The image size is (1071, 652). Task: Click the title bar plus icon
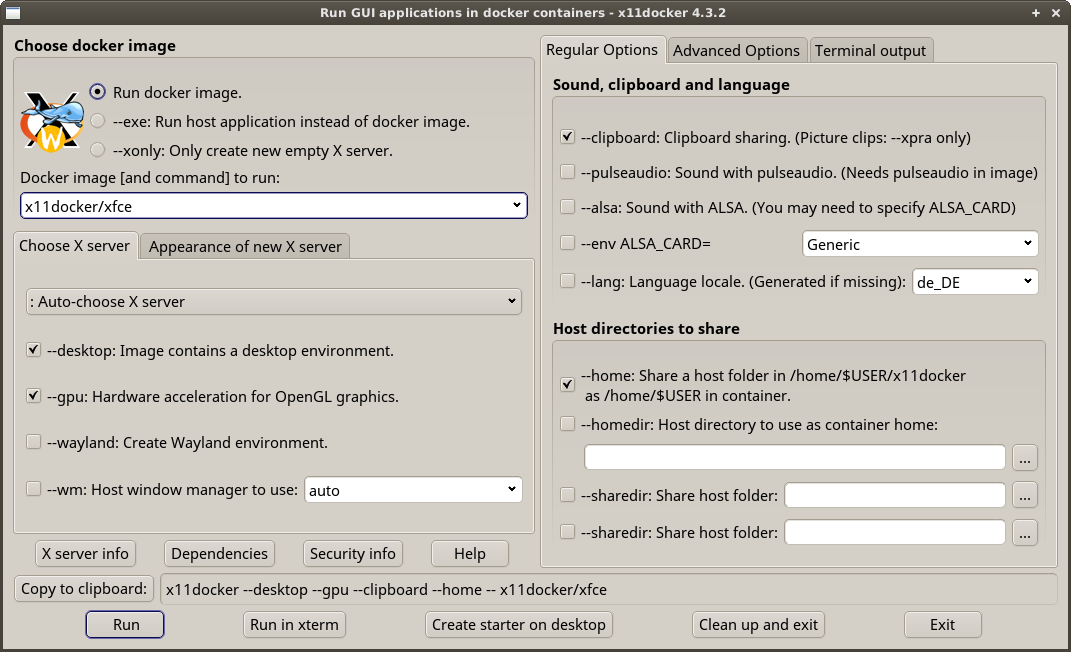(1035, 13)
